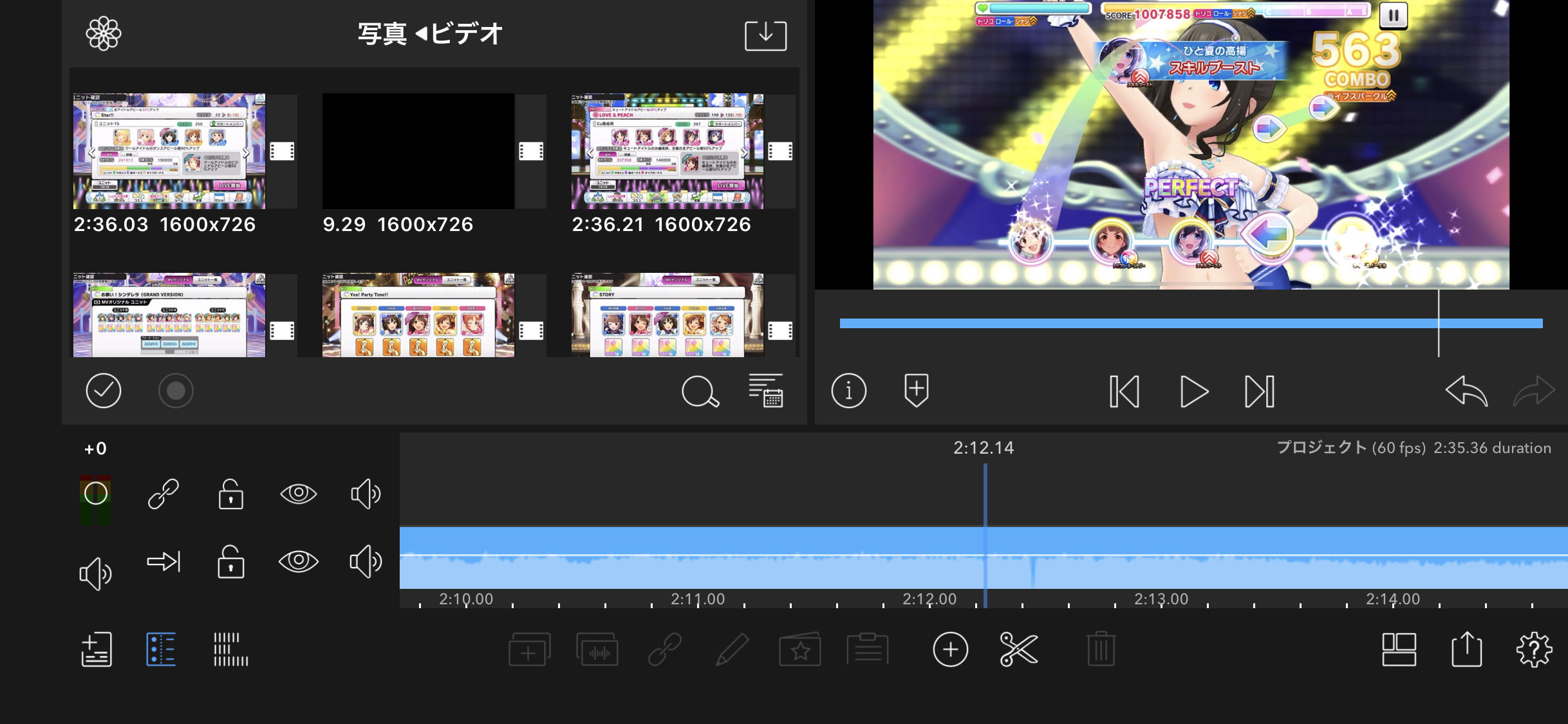Screen dimensions: 1568x724
Task: Click the project 60 fps duration label
Action: coord(1414,448)
